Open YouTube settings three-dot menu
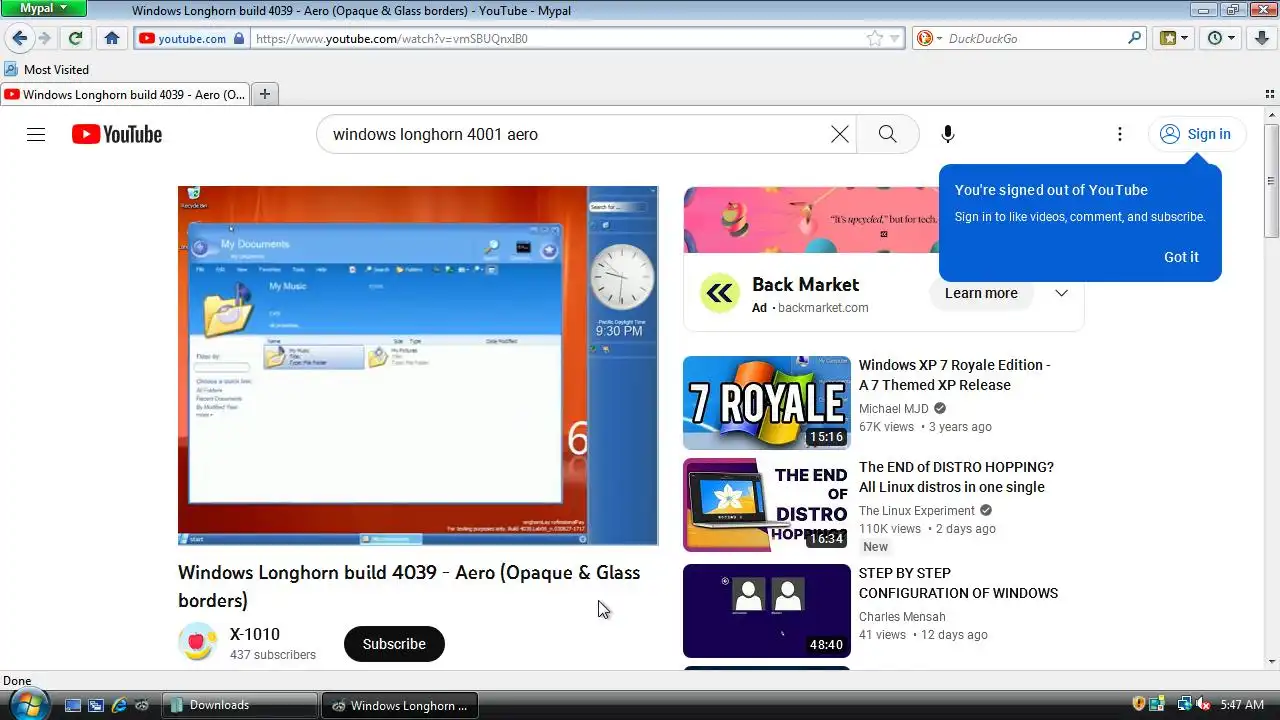 [x=1120, y=134]
